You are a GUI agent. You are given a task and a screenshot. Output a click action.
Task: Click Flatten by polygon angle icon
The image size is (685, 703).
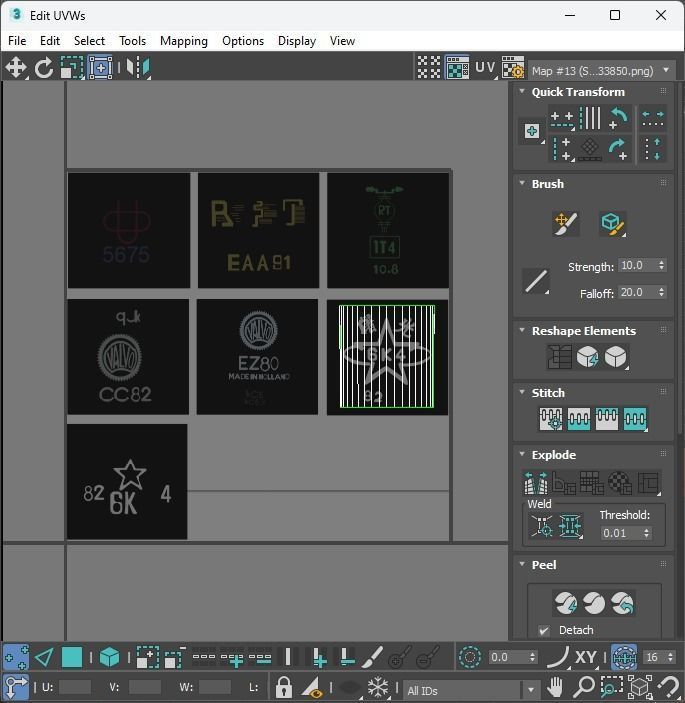[564, 482]
